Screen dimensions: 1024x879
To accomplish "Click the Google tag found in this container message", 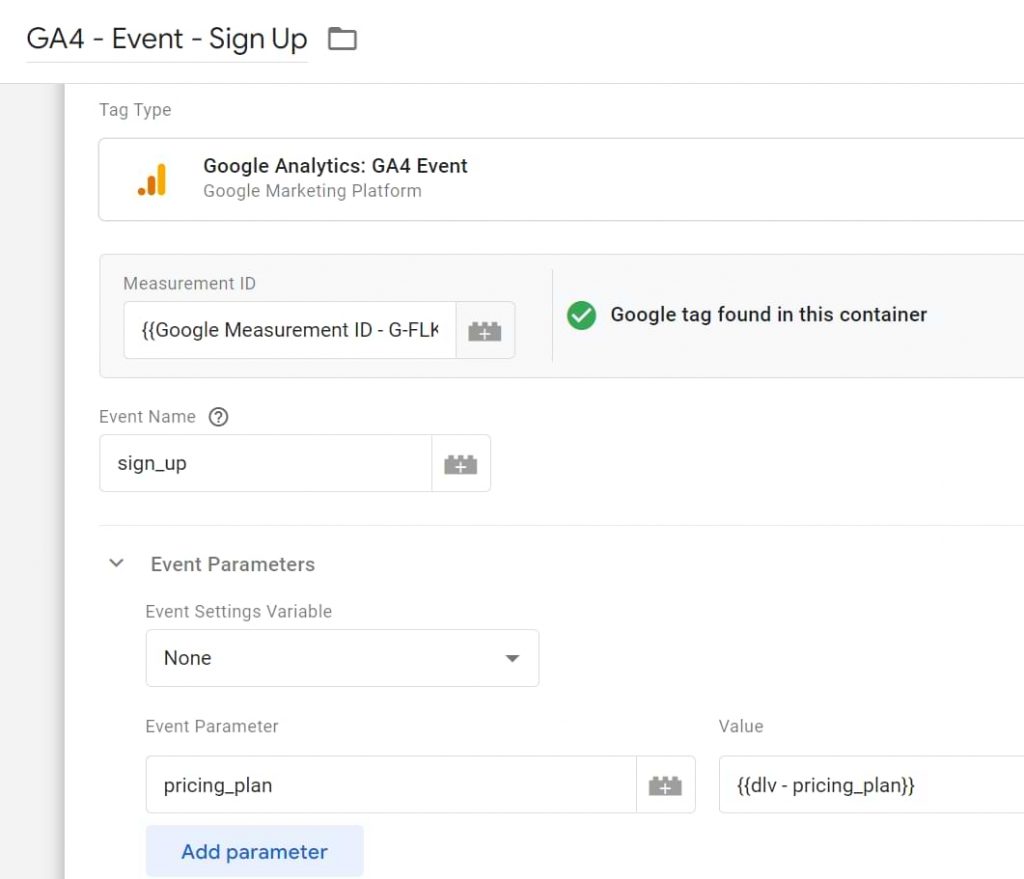I will tap(767, 314).
